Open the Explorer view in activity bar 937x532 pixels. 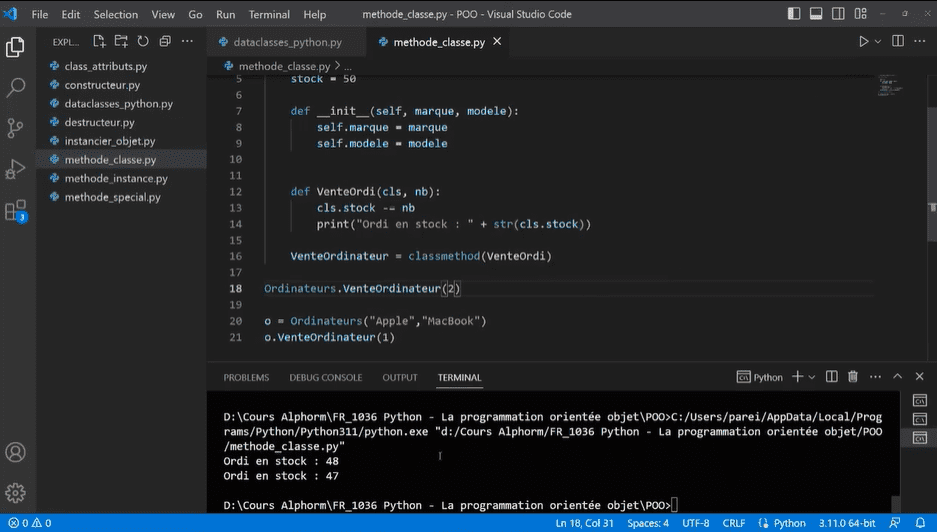tap(16, 47)
